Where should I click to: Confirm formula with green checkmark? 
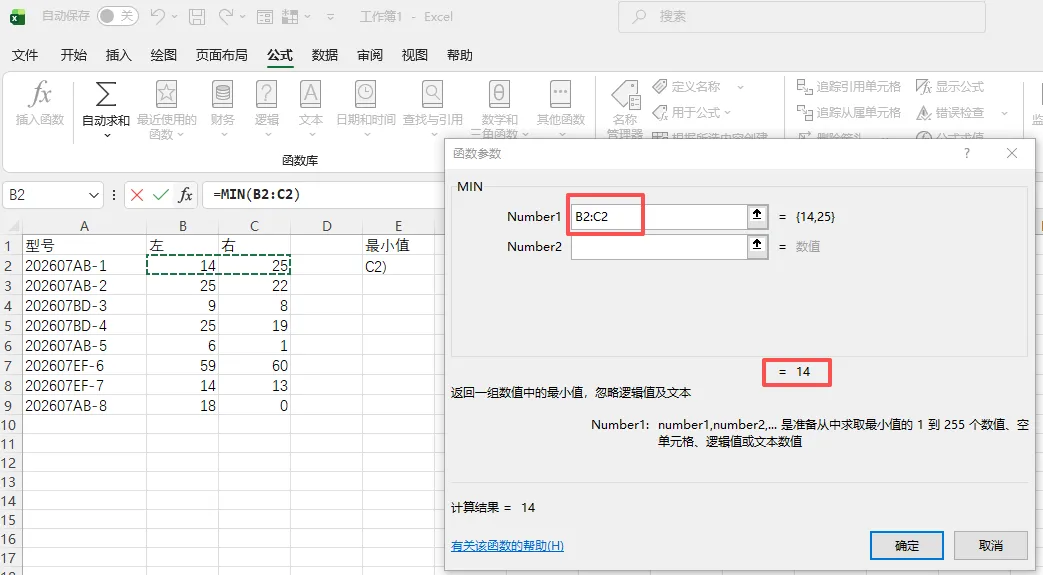tap(160, 195)
